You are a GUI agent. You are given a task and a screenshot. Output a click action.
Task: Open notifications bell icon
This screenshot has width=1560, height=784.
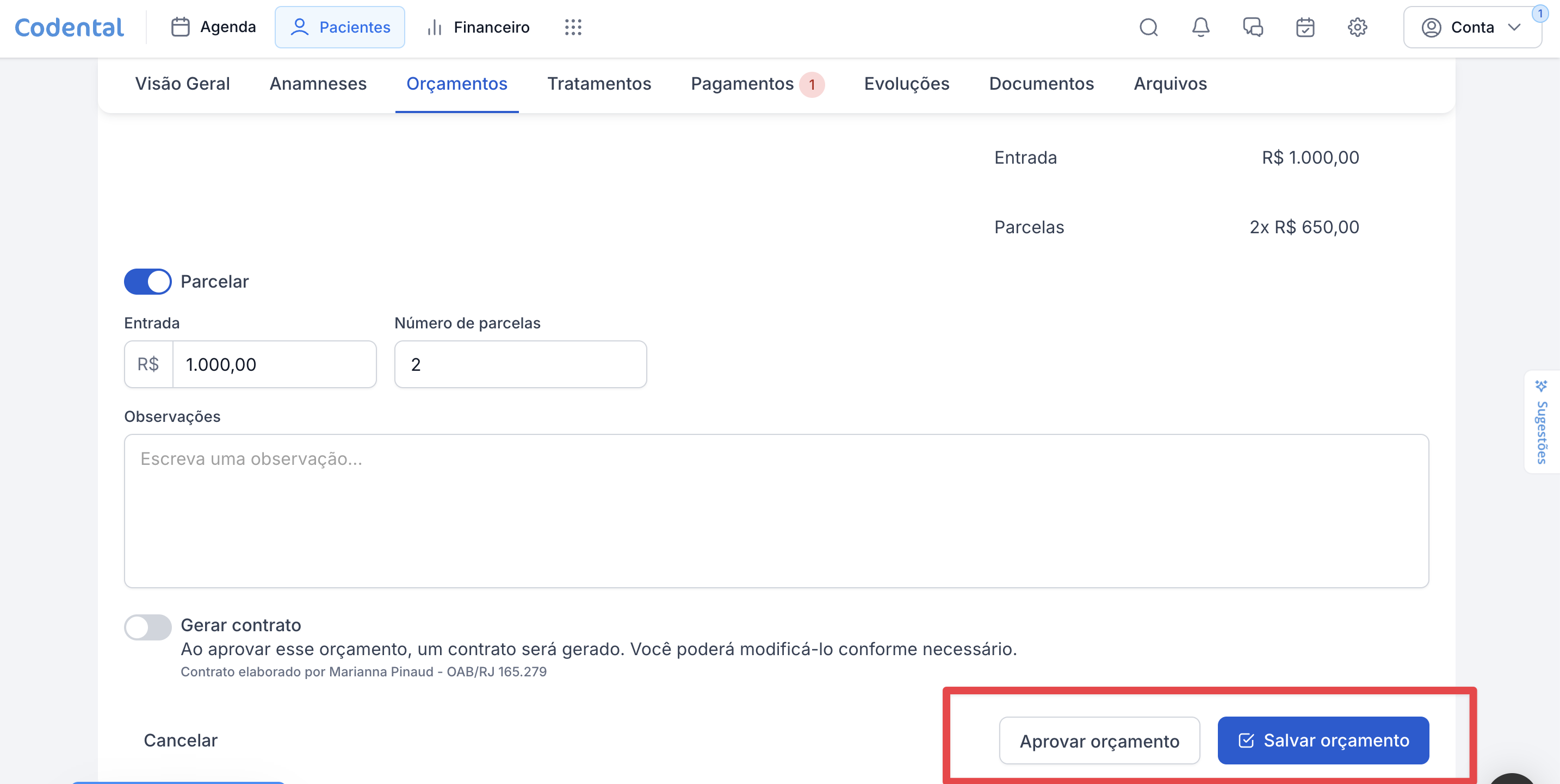coord(1200,27)
